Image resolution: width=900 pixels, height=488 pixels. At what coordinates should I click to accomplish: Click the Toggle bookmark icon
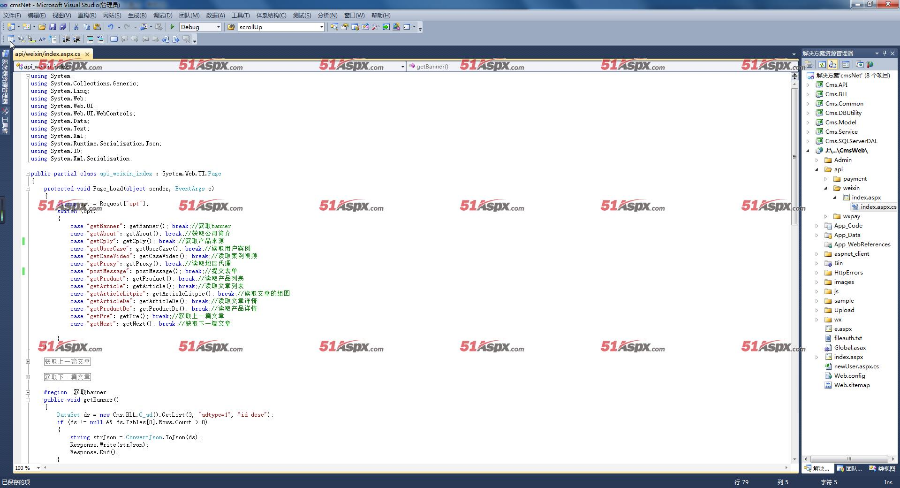[x=114, y=39]
